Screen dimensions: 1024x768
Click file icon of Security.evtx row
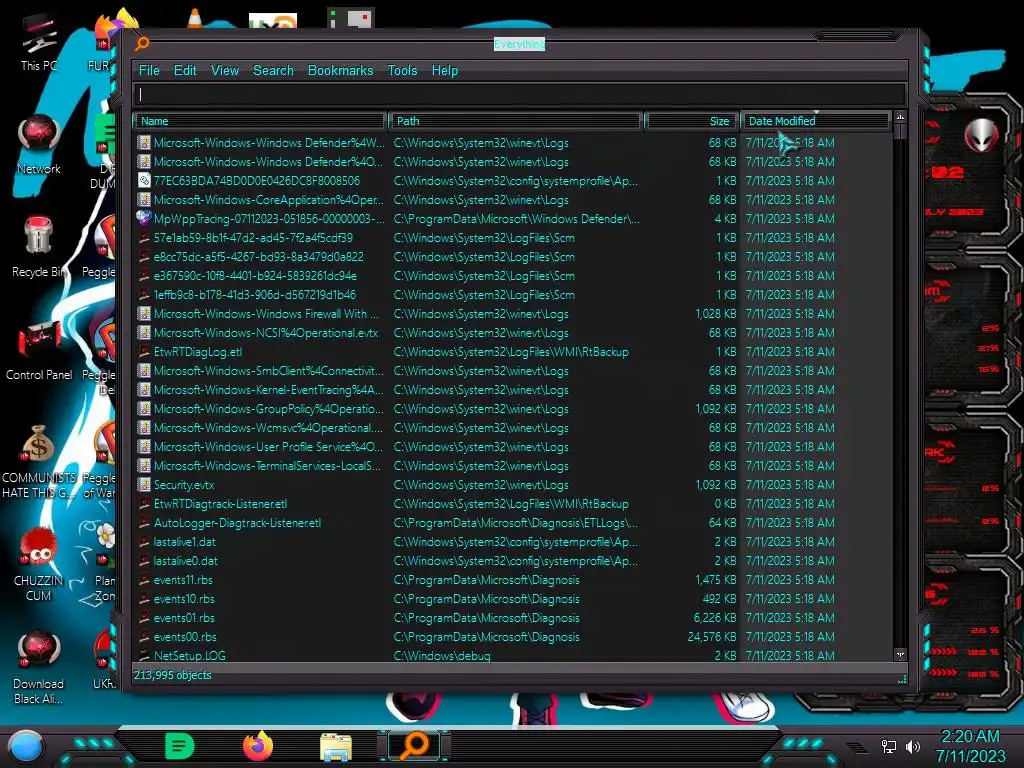144,485
